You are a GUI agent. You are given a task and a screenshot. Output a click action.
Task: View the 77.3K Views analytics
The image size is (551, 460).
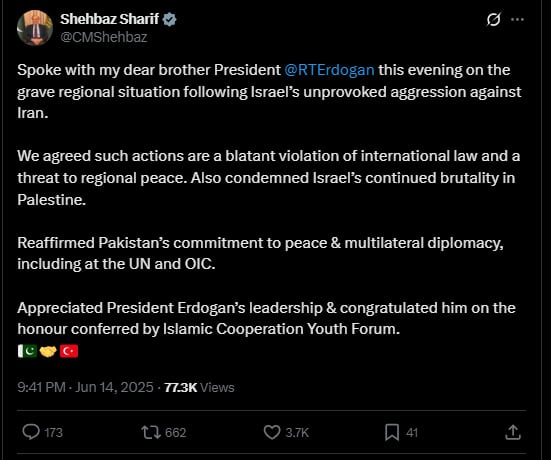click(x=199, y=387)
